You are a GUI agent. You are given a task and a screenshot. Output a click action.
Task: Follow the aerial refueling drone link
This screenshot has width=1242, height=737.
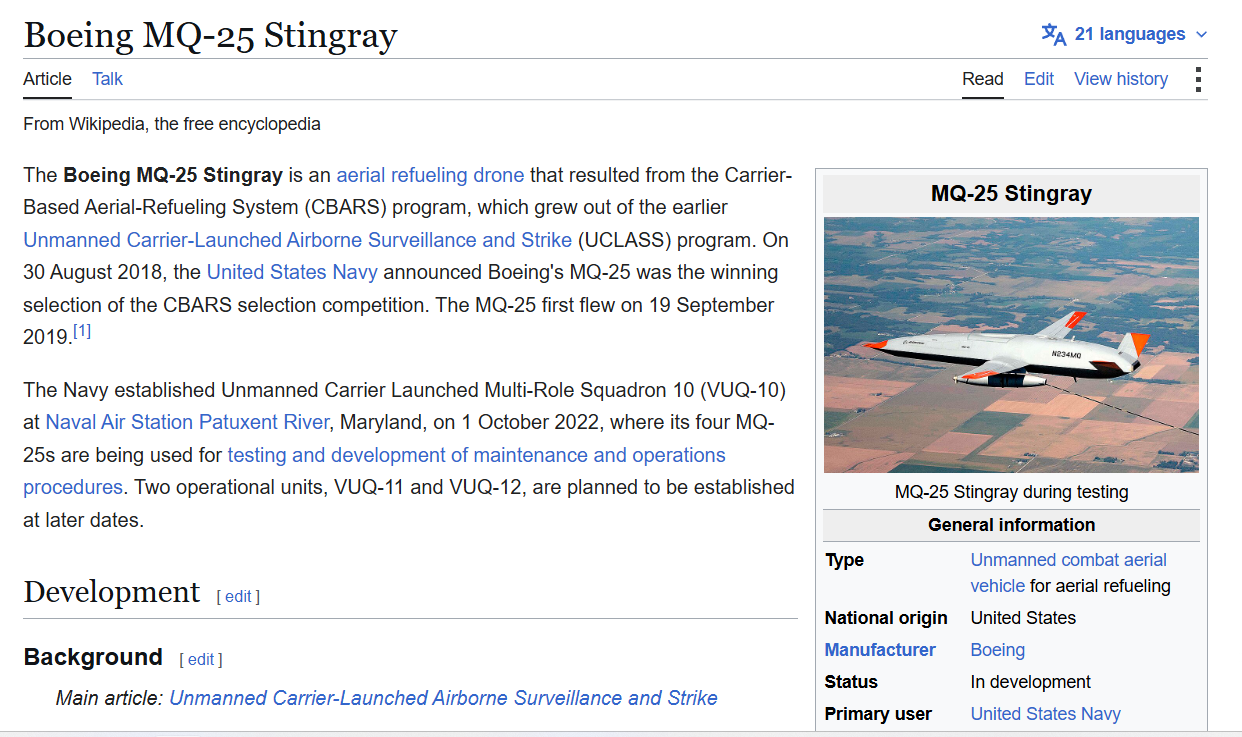[430, 175]
